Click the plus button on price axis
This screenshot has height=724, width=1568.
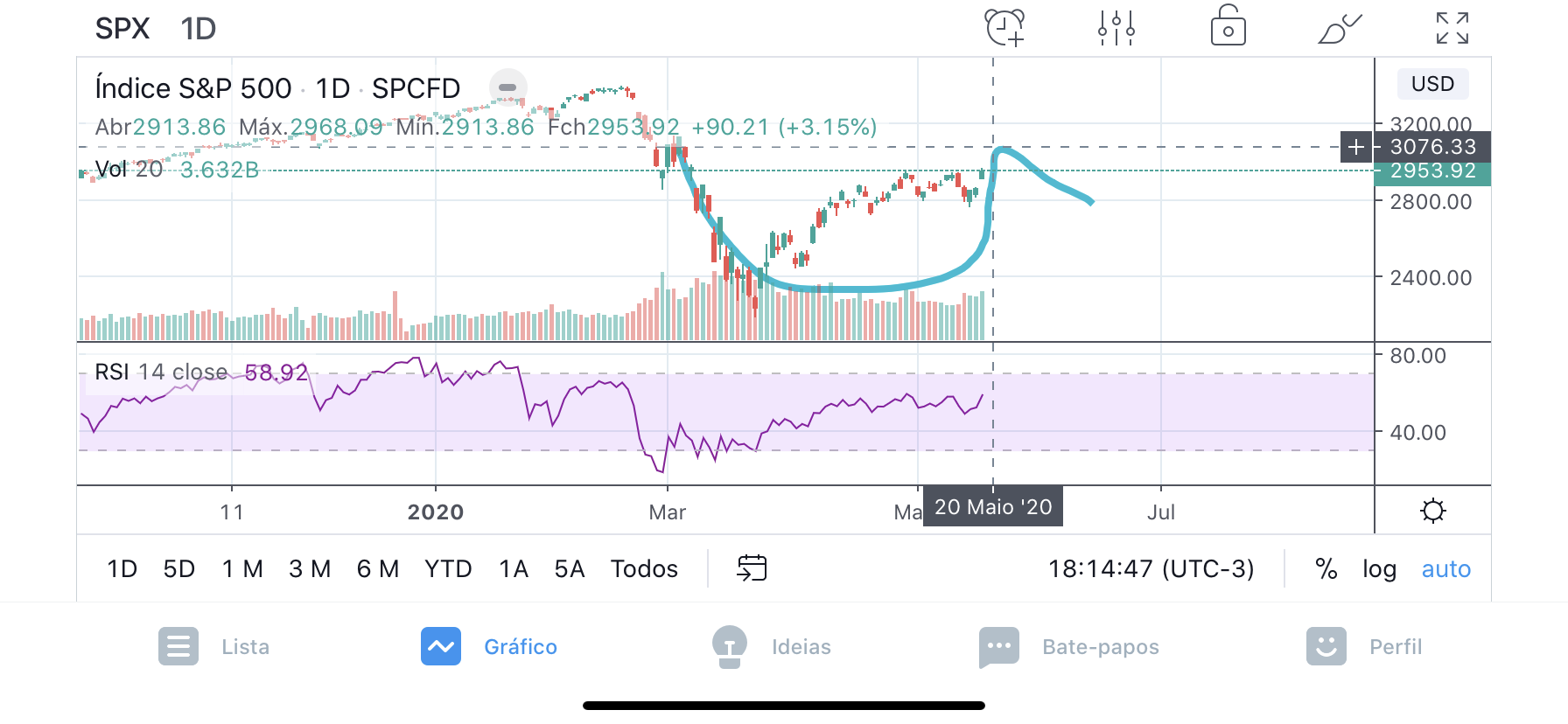click(x=1356, y=147)
